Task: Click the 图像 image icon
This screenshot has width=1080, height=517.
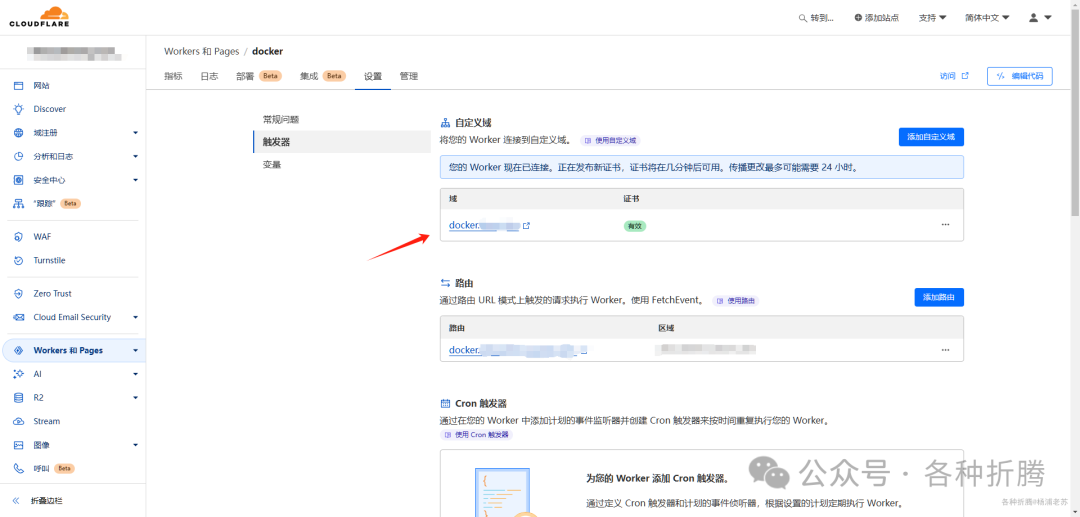Action: 19,445
